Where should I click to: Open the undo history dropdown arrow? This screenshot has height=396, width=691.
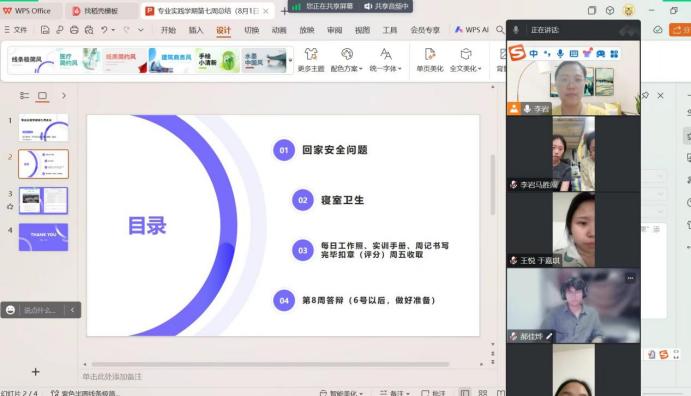(113, 30)
